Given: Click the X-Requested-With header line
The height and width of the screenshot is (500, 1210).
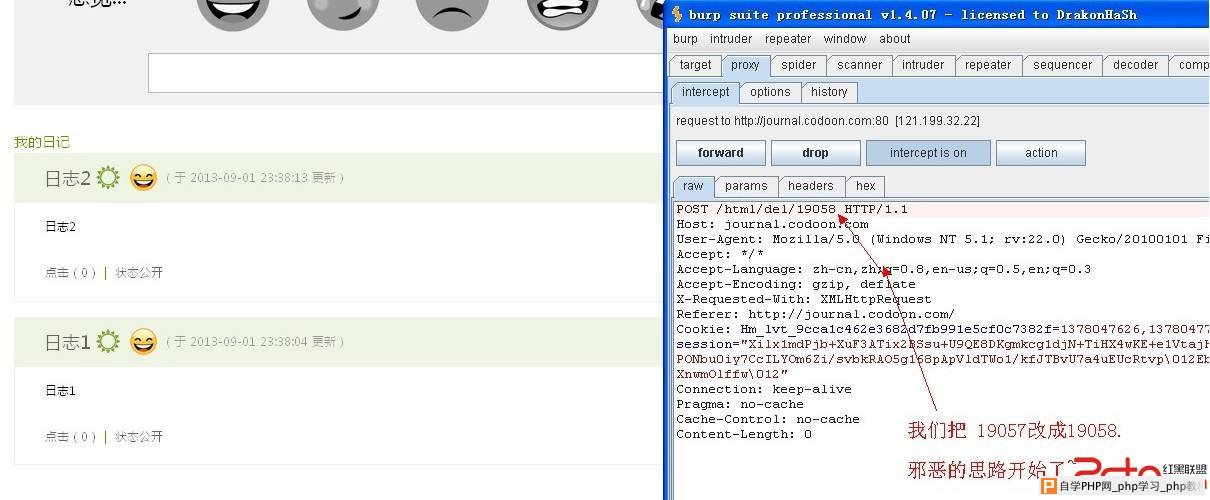Looking at the screenshot, I should click(x=803, y=299).
